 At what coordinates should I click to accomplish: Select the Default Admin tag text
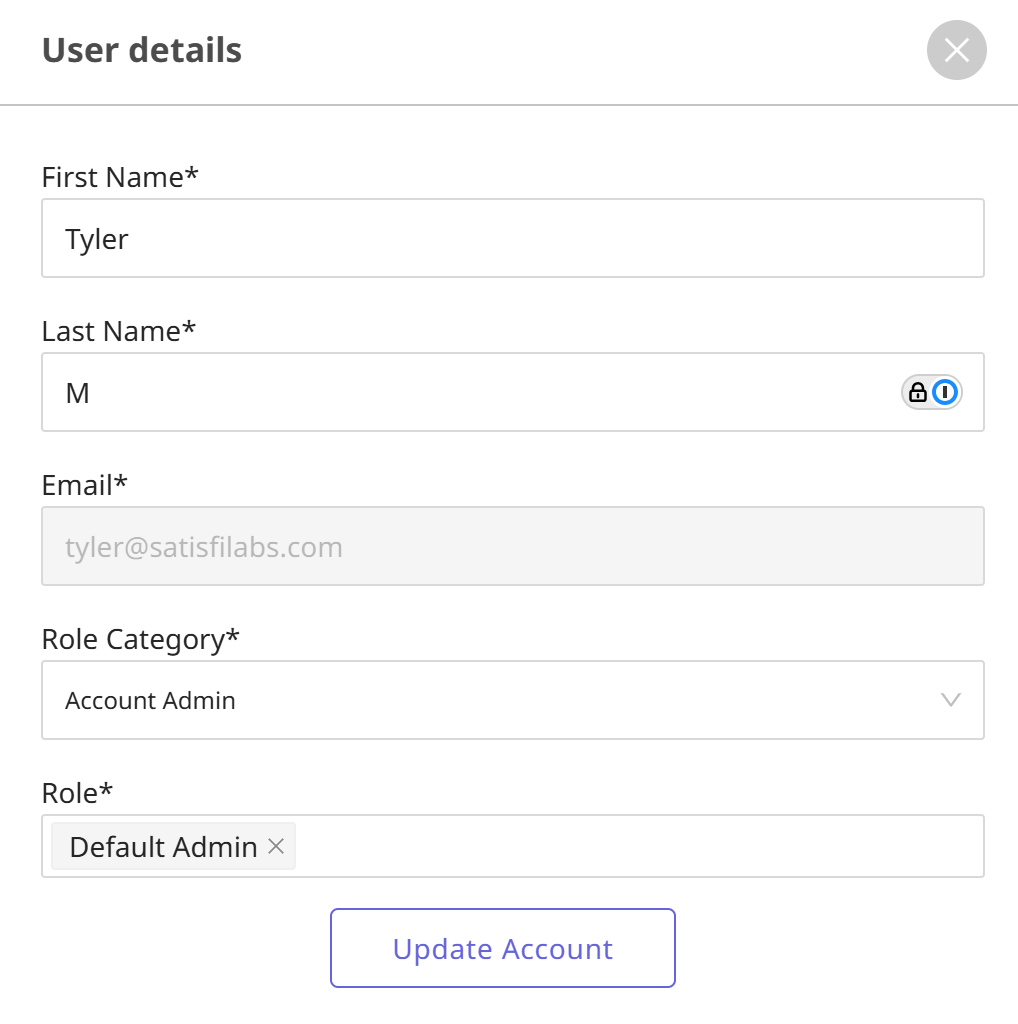tap(163, 847)
